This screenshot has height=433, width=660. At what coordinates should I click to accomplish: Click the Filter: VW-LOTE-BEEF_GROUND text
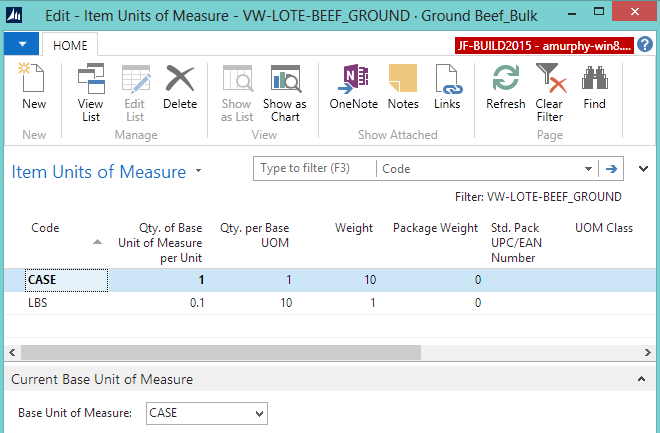click(538, 197)
